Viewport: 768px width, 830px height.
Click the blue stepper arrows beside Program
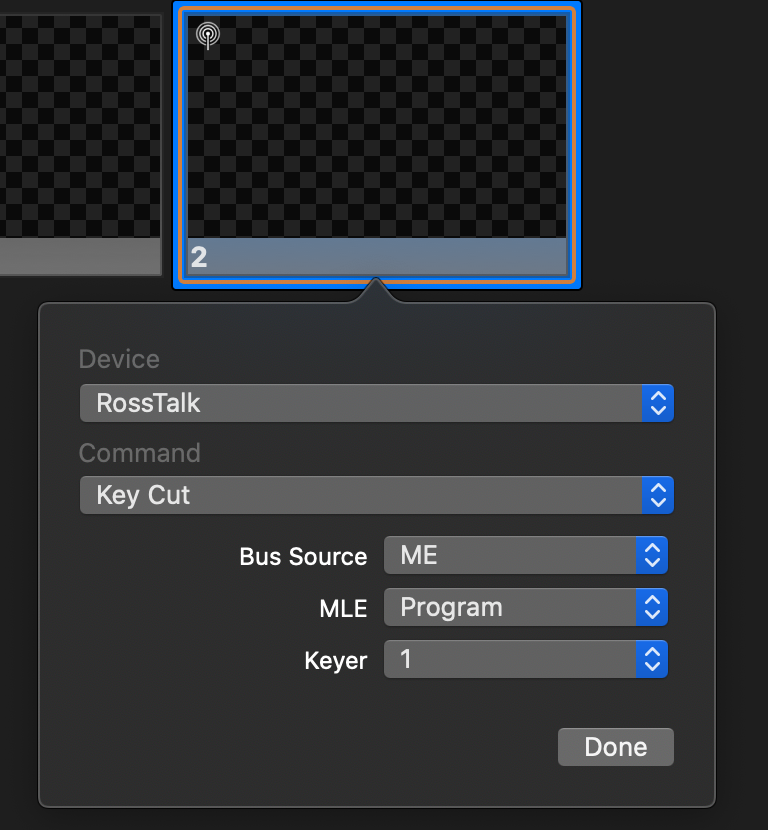652,607
